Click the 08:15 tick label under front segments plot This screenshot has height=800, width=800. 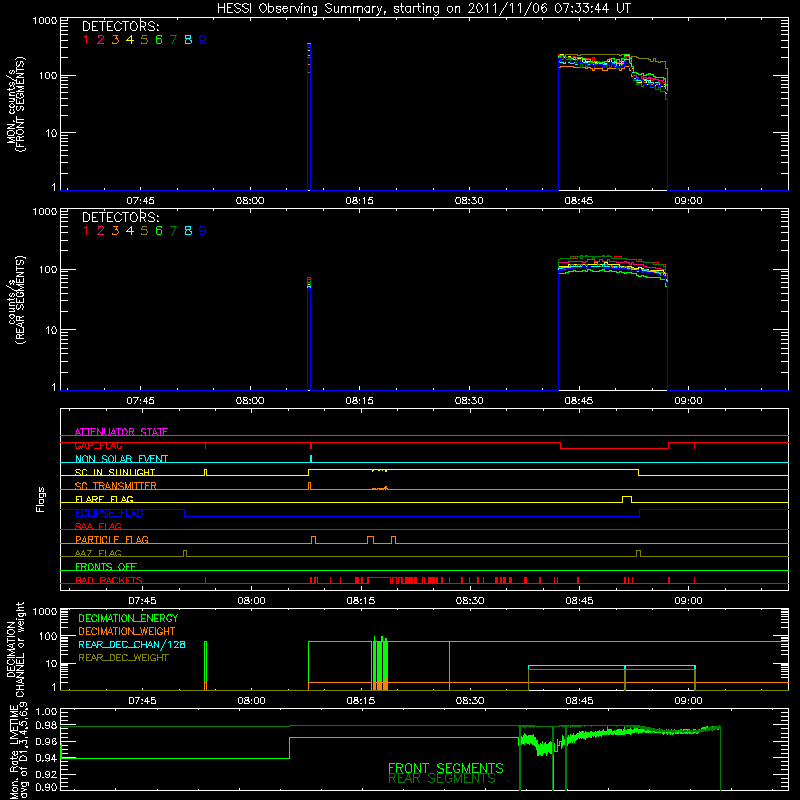pyautogui.click(x=359, y=201)
